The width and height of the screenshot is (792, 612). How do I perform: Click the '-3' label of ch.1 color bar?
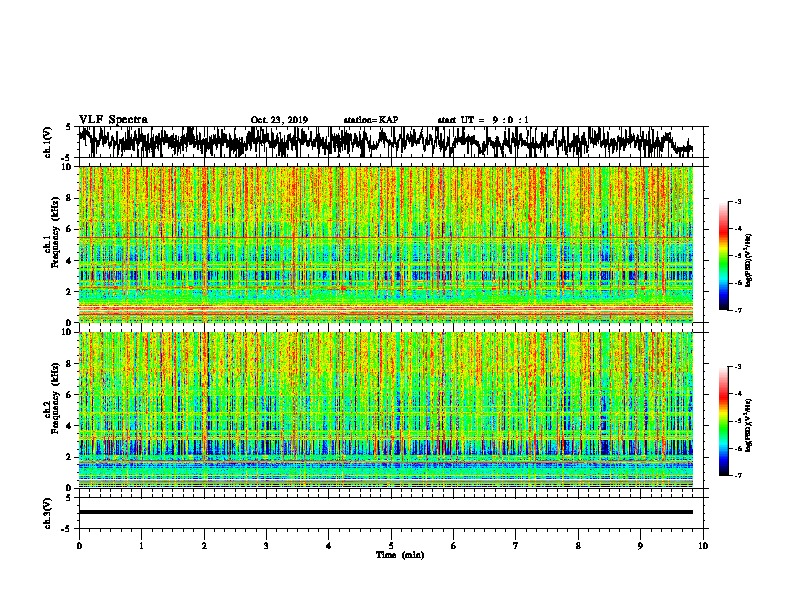click(737, 201)
